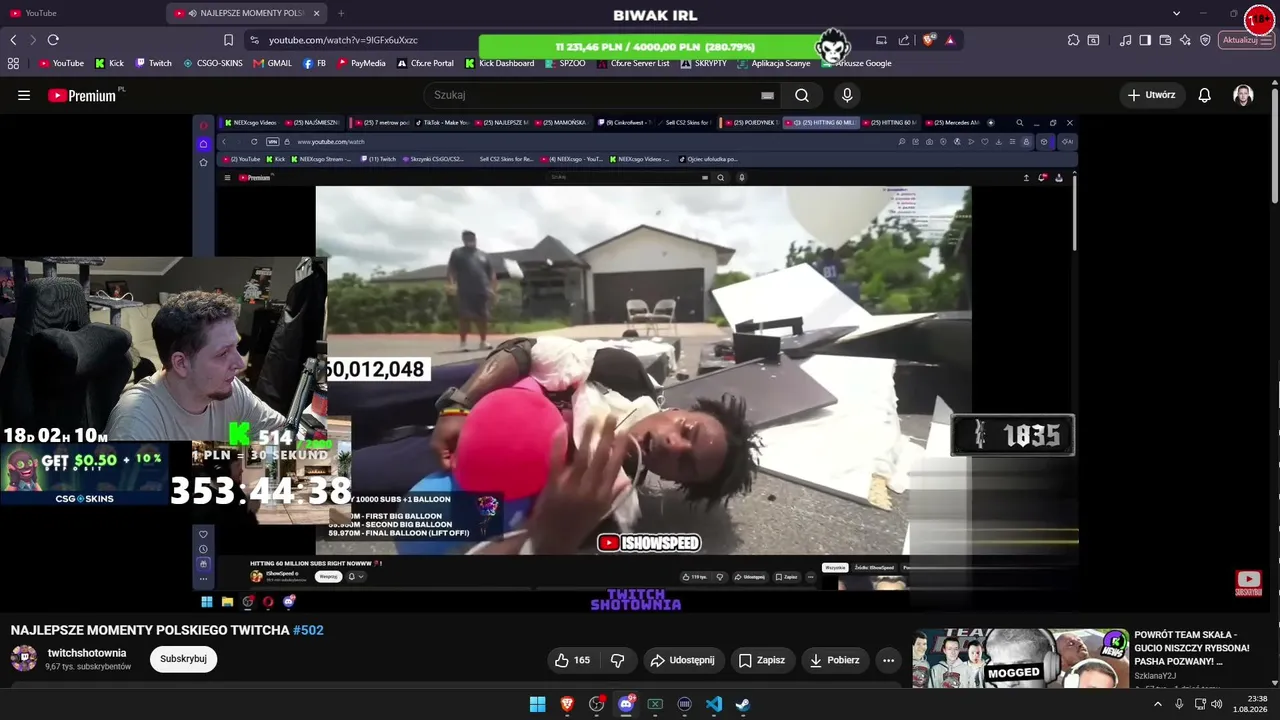Open the Kick bookmark

(x=109, y=63)
